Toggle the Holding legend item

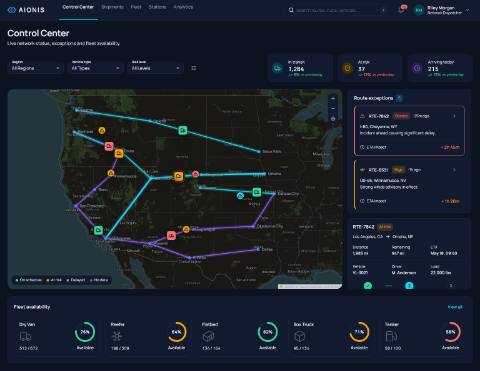[x=99, y=280]
